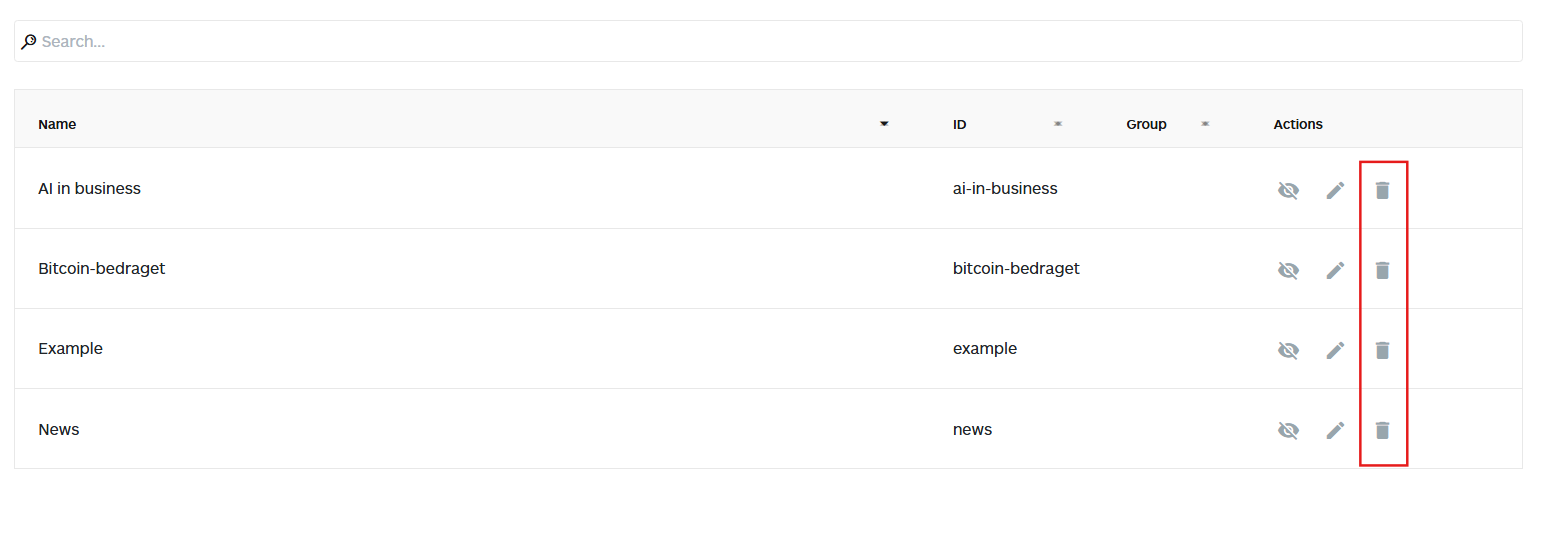Edit the Bitcoin-bedraget entry with pencil icon
1547x558 pixels.
click(1335, 270)
